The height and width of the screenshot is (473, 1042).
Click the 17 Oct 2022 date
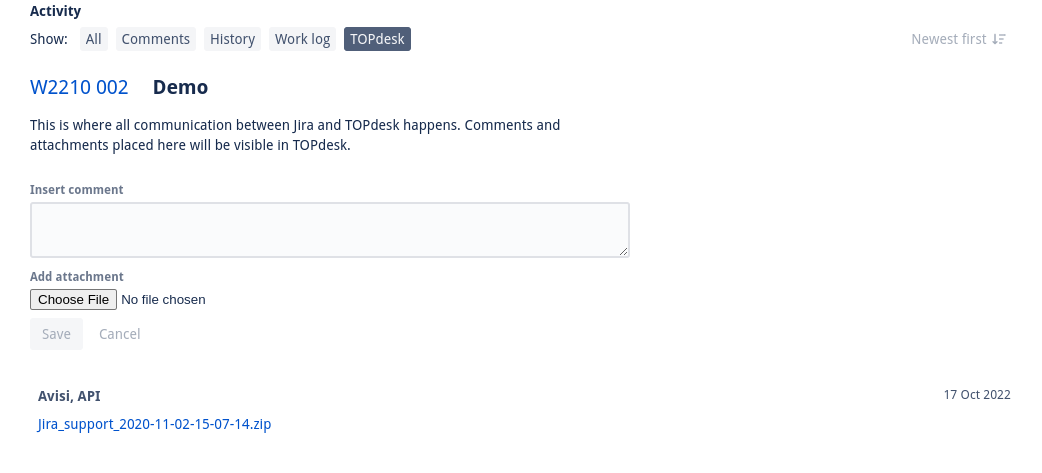point(977,395)
